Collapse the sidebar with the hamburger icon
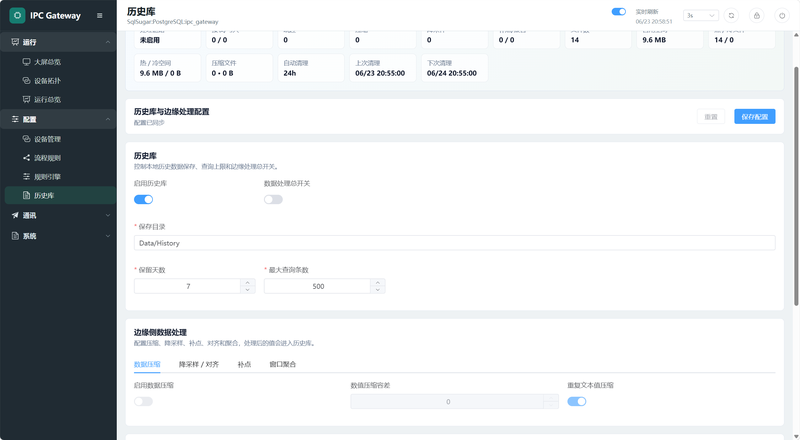This screenshot has height=440, width=800. point(99,15)
